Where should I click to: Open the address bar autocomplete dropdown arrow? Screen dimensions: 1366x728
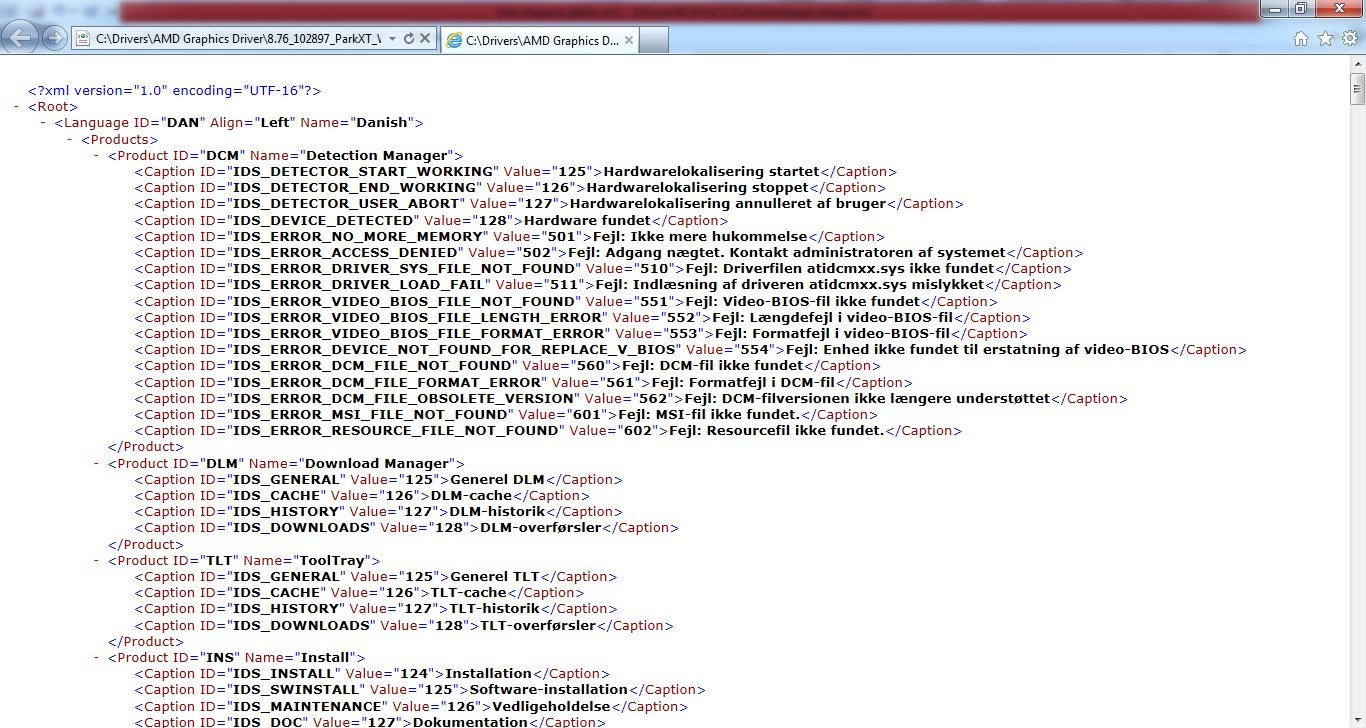[x=392, y=39]
